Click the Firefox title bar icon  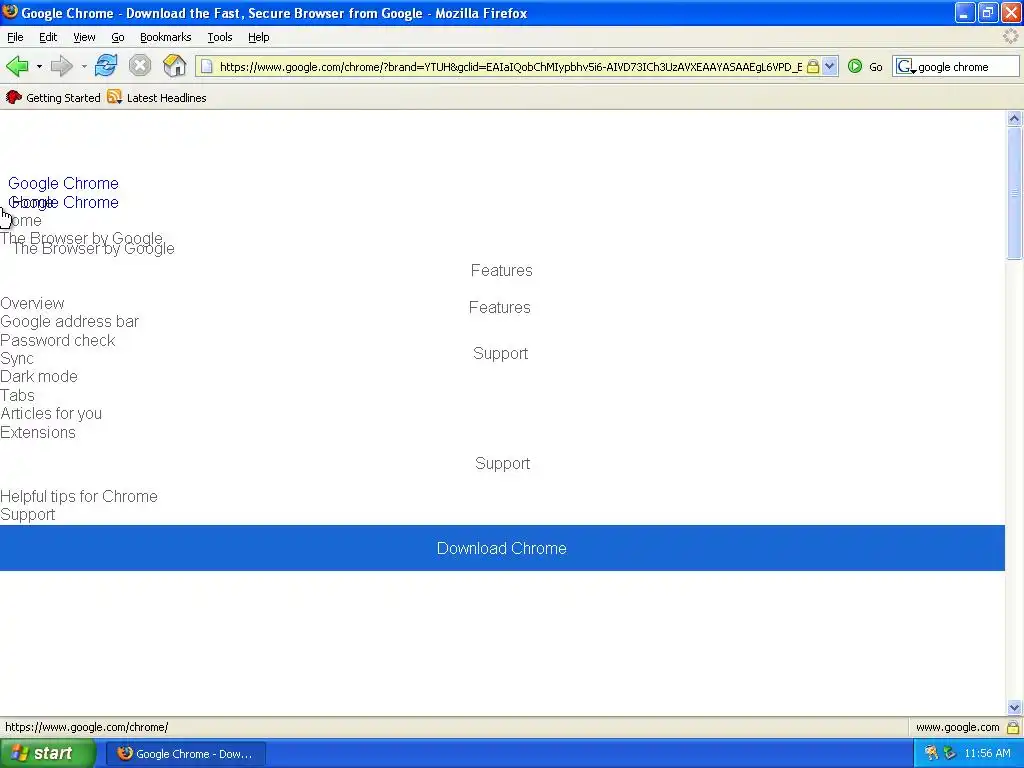[x=10, y=12]
